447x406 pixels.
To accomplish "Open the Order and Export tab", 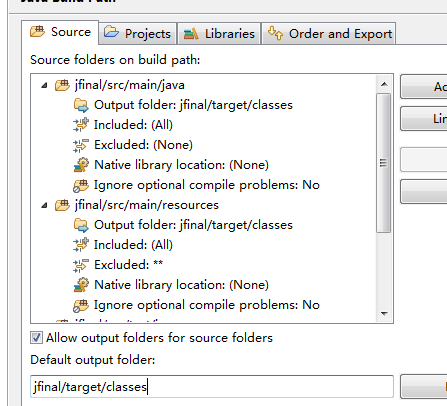I will 329,33.
